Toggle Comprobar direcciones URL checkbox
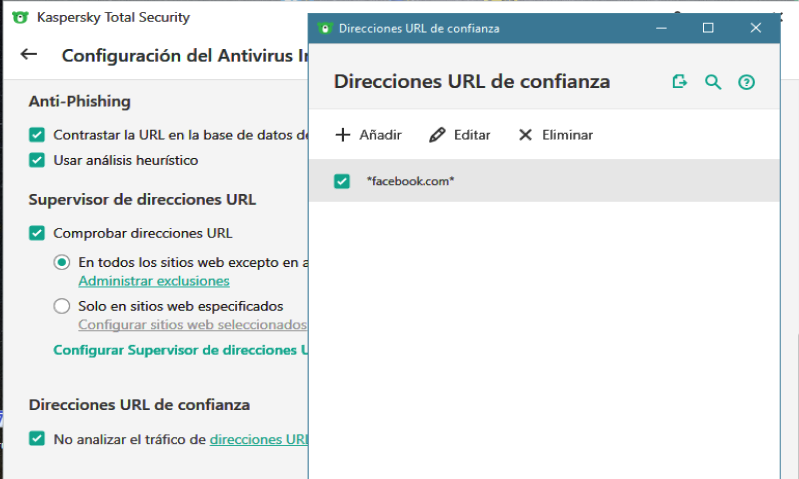This screenshot has width=799, height=479. [37, 233]
